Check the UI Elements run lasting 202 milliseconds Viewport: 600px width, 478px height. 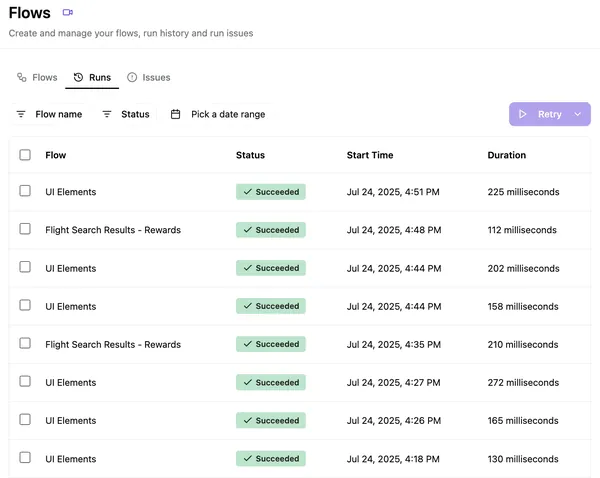pyautogui.click(x=25, y=267)
